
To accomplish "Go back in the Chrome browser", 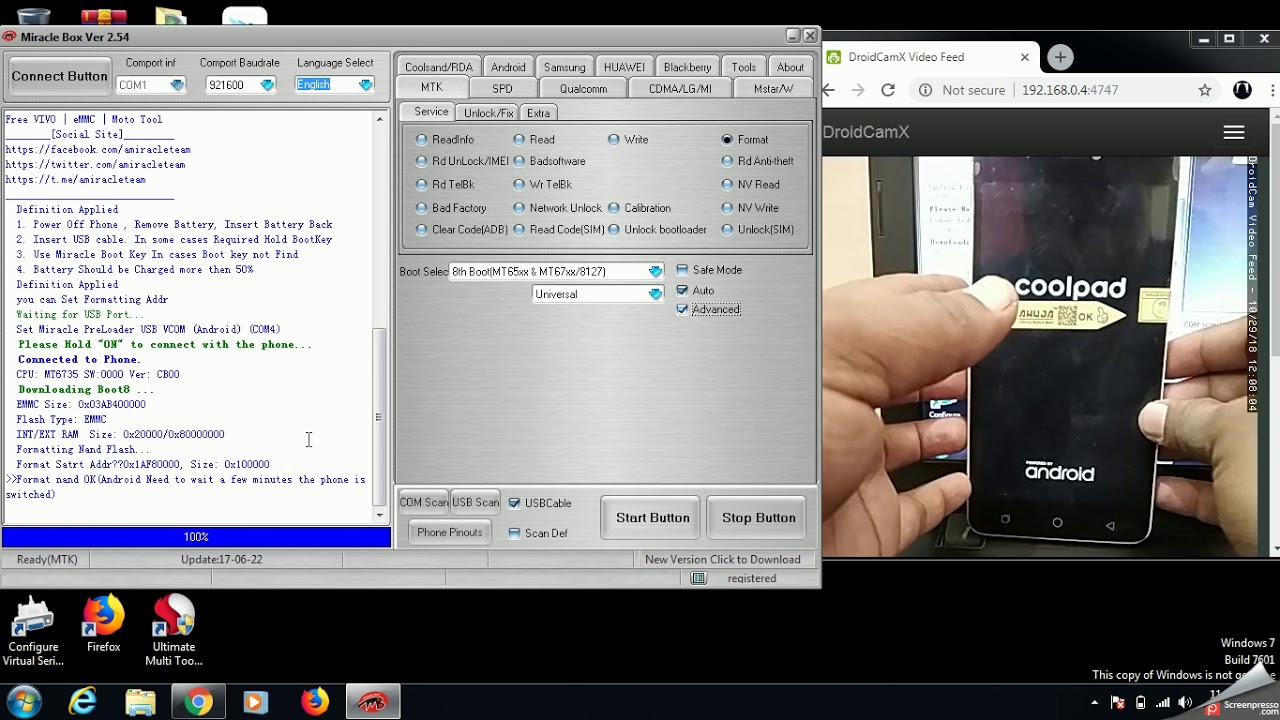I will 829,90.
